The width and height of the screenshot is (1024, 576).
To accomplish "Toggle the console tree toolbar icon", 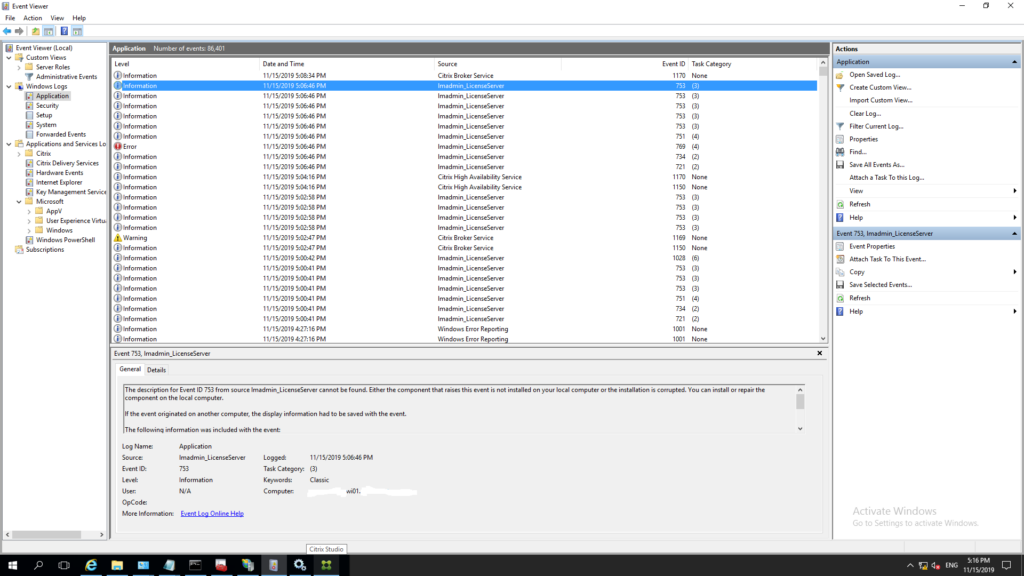I will click(x=48, y=31).
